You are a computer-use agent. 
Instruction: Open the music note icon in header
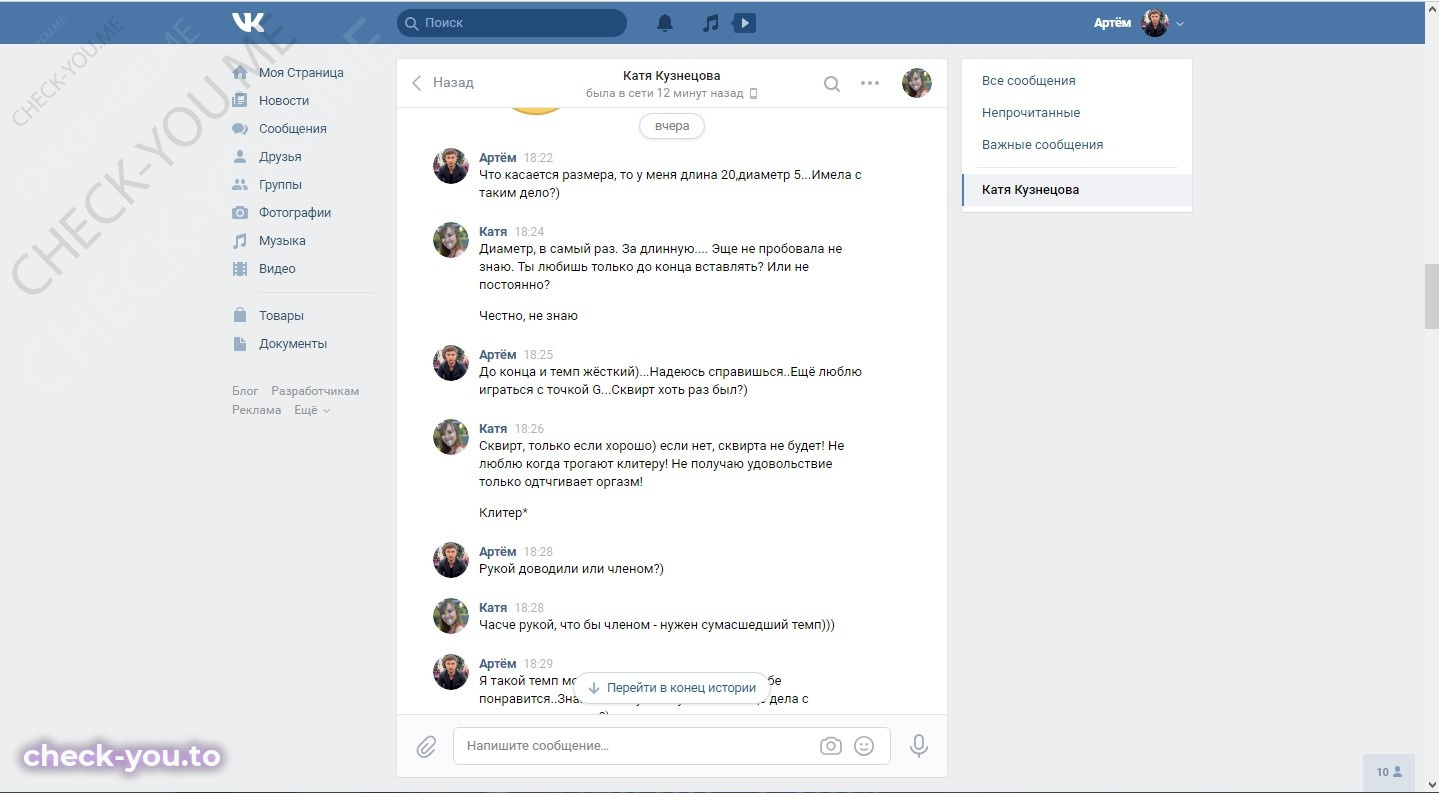(x=710, y=23)
